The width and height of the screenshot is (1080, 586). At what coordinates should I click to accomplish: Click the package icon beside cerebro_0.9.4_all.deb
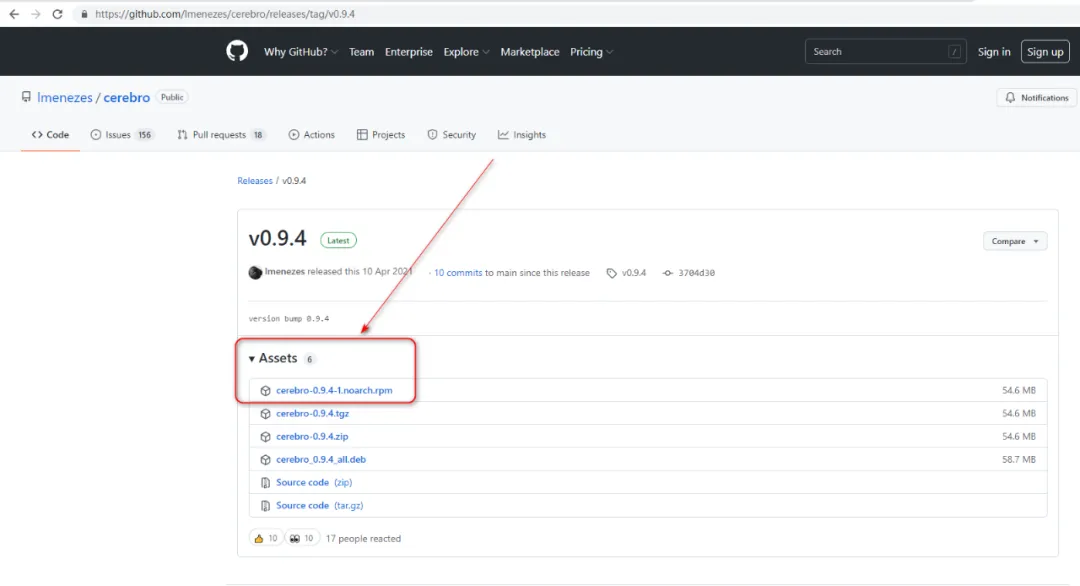[265, 459]
